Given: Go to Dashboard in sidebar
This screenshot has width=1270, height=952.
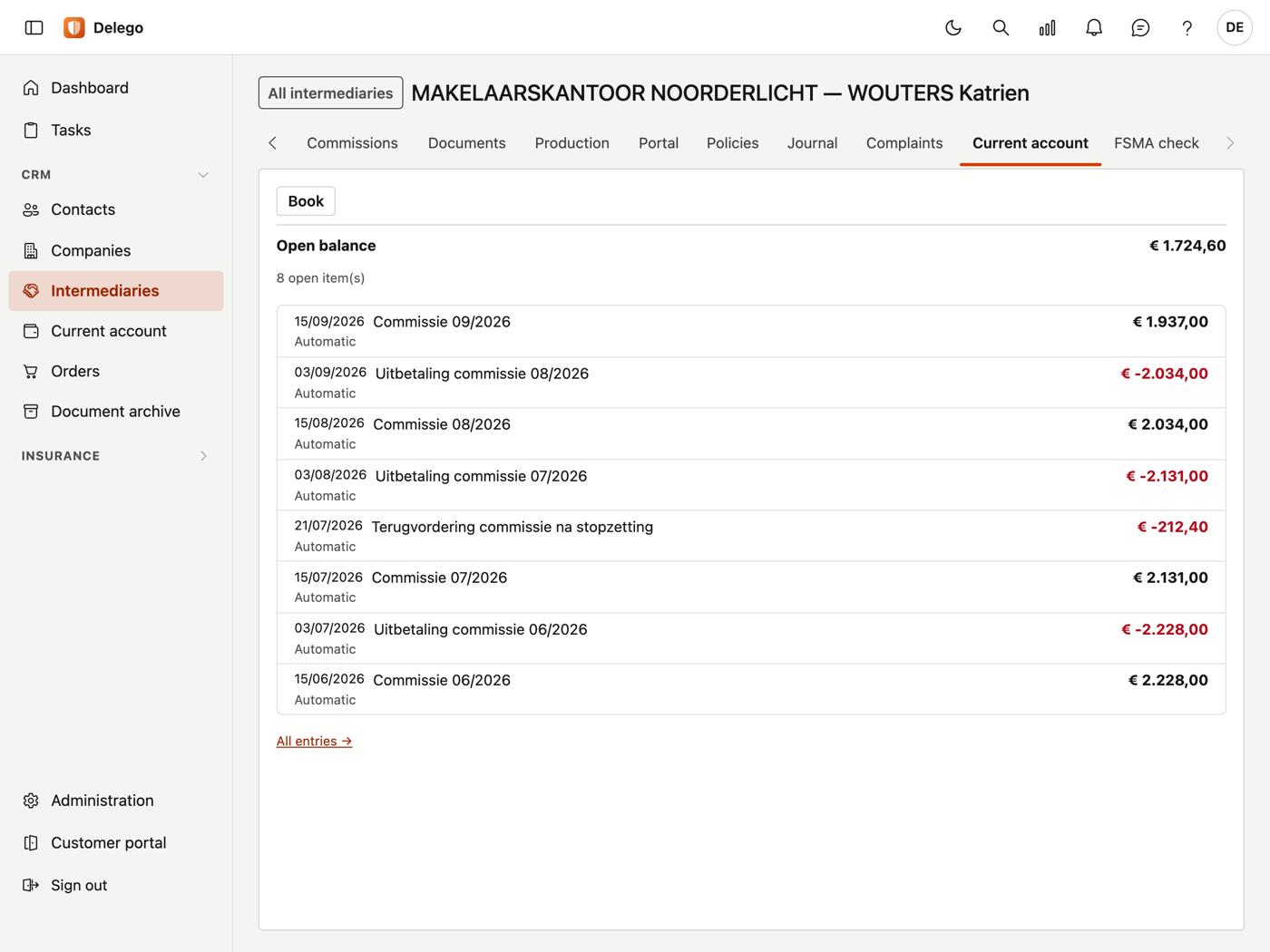Looking at the screenshot, I should tap(116, 88).
